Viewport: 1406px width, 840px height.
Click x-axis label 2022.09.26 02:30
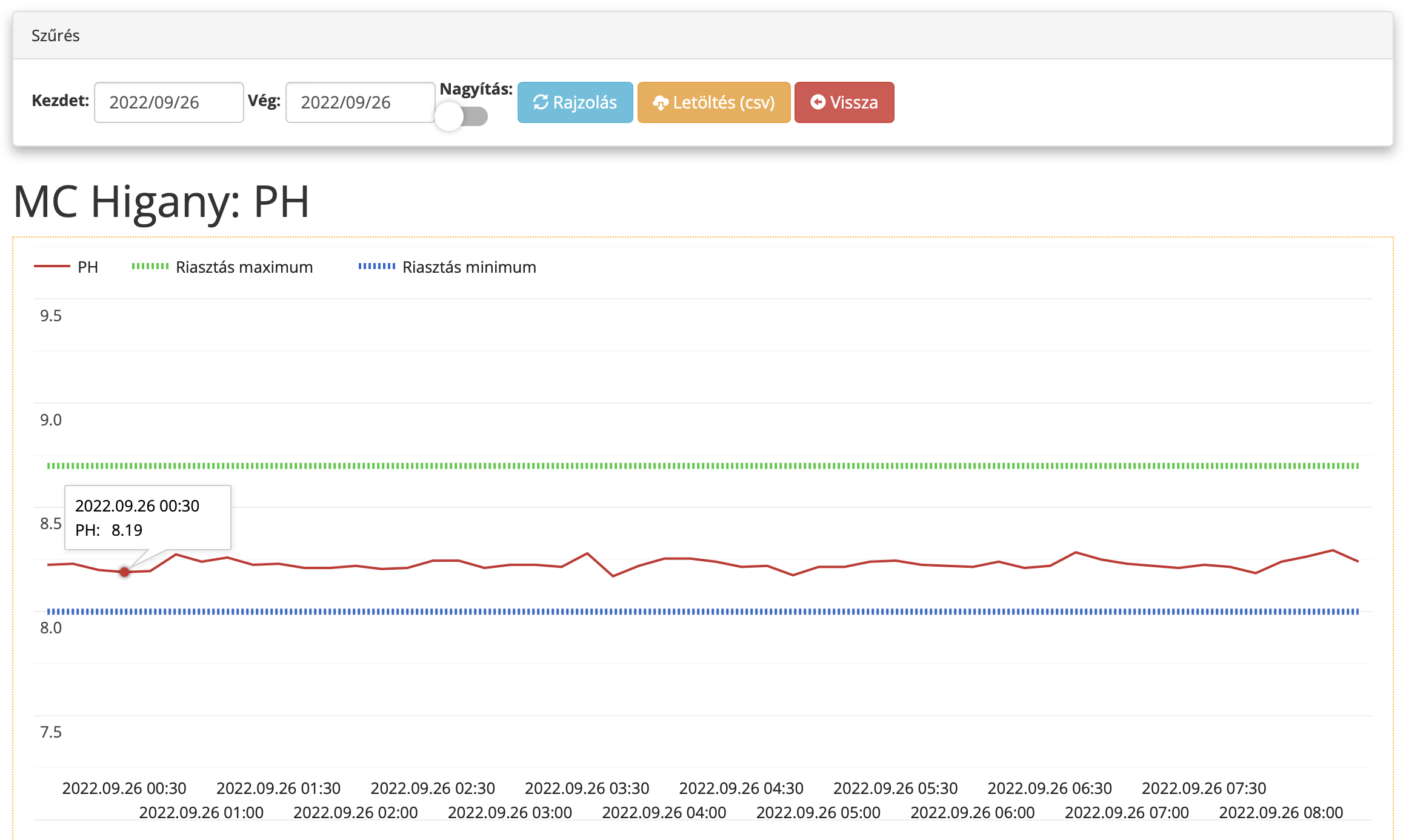(x=433, y=788)
